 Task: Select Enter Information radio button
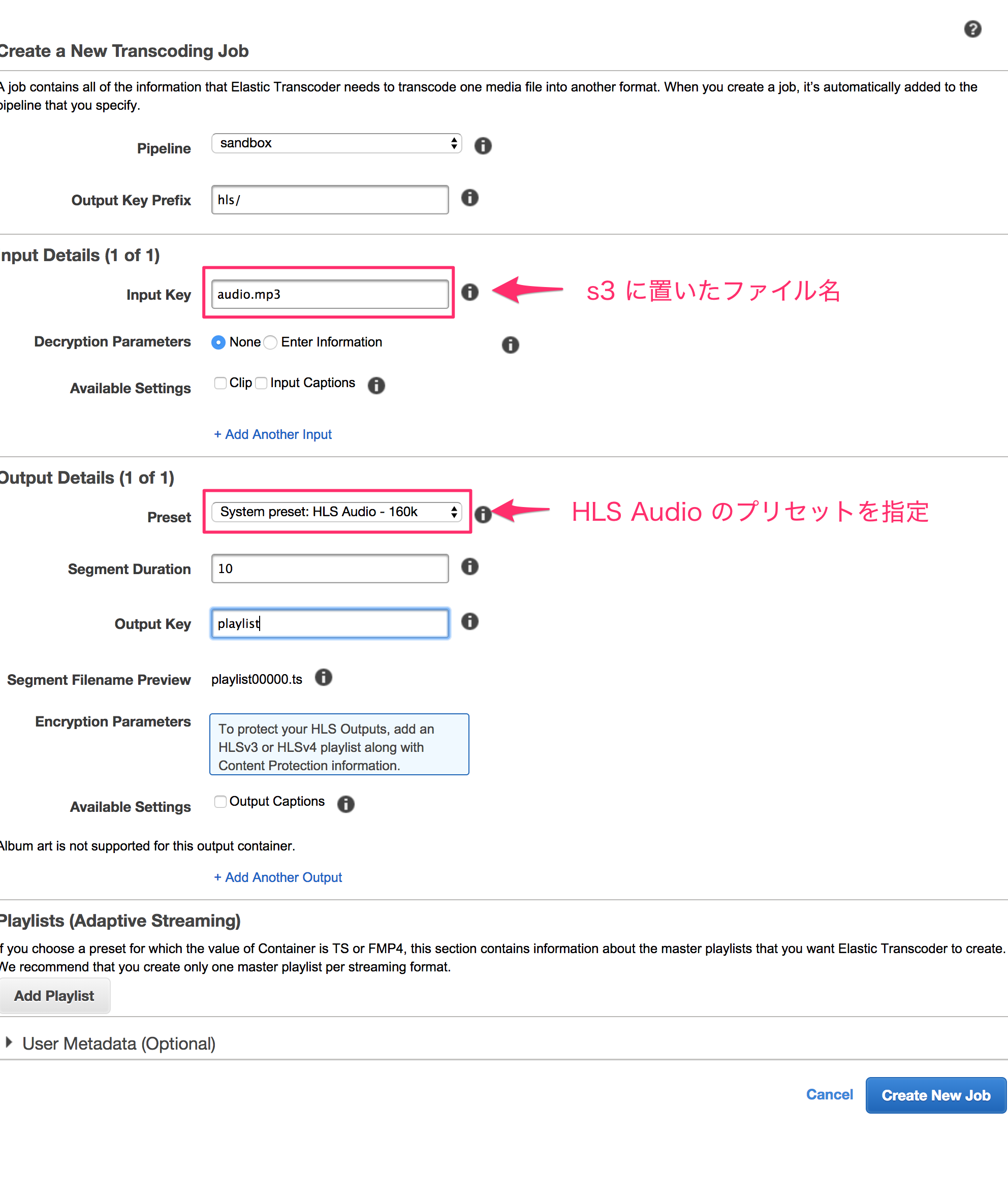270,342
